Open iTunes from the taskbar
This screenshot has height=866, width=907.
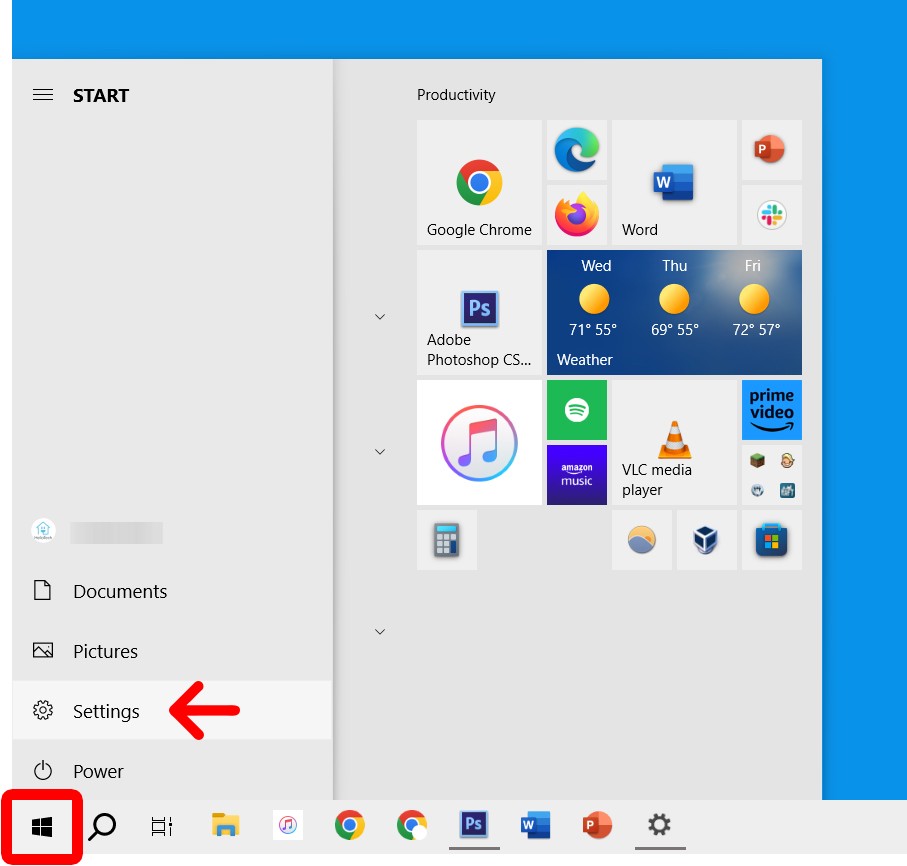[287, 825]
